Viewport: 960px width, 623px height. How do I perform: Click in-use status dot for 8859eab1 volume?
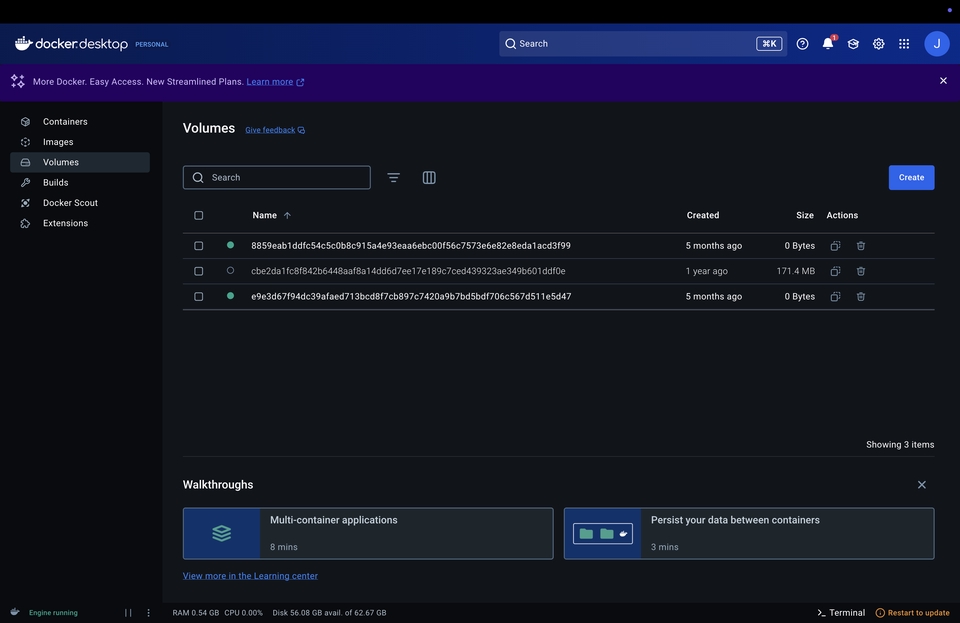pos(230,245)
